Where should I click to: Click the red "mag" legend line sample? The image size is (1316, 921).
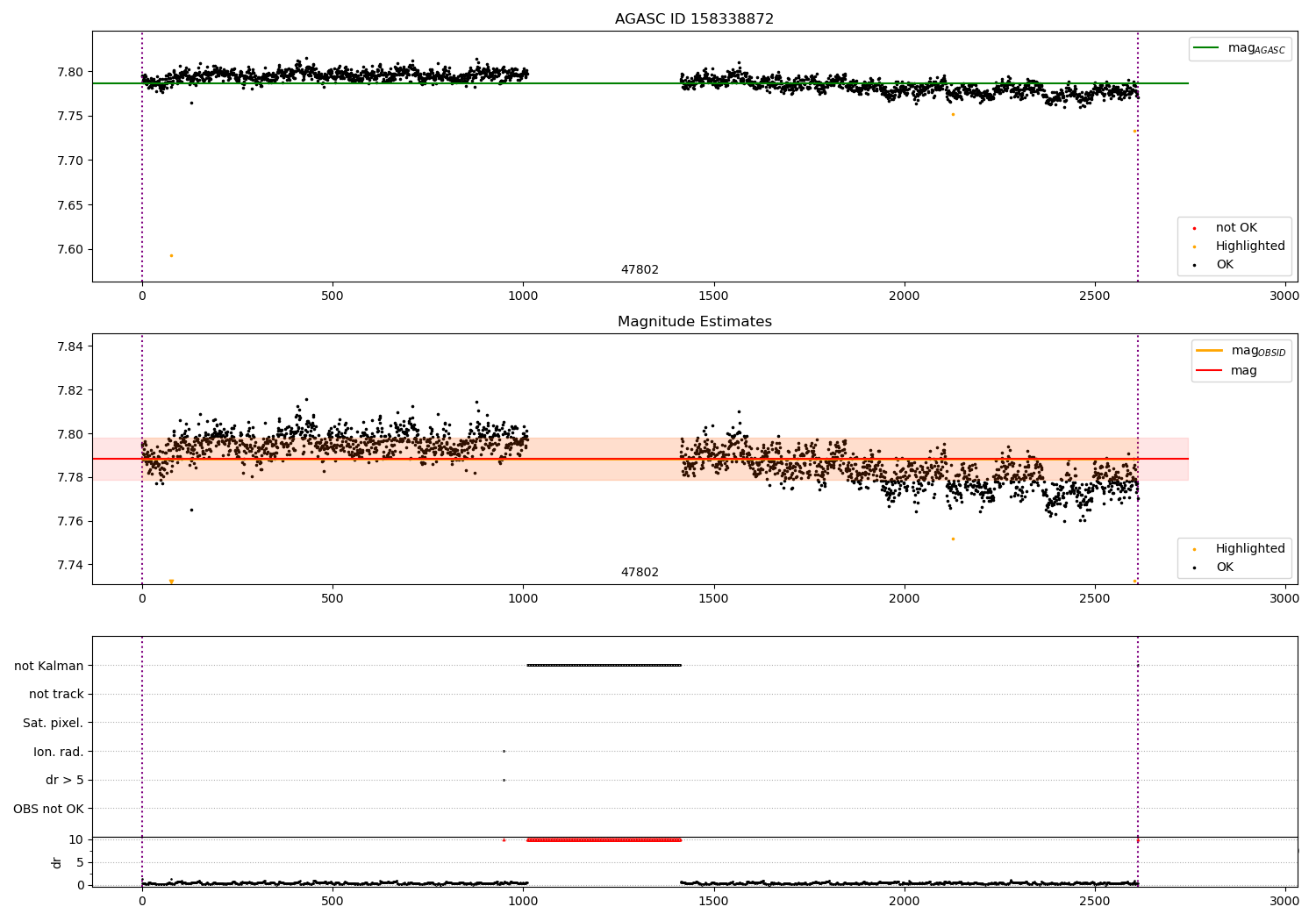tap(1209, 370)
